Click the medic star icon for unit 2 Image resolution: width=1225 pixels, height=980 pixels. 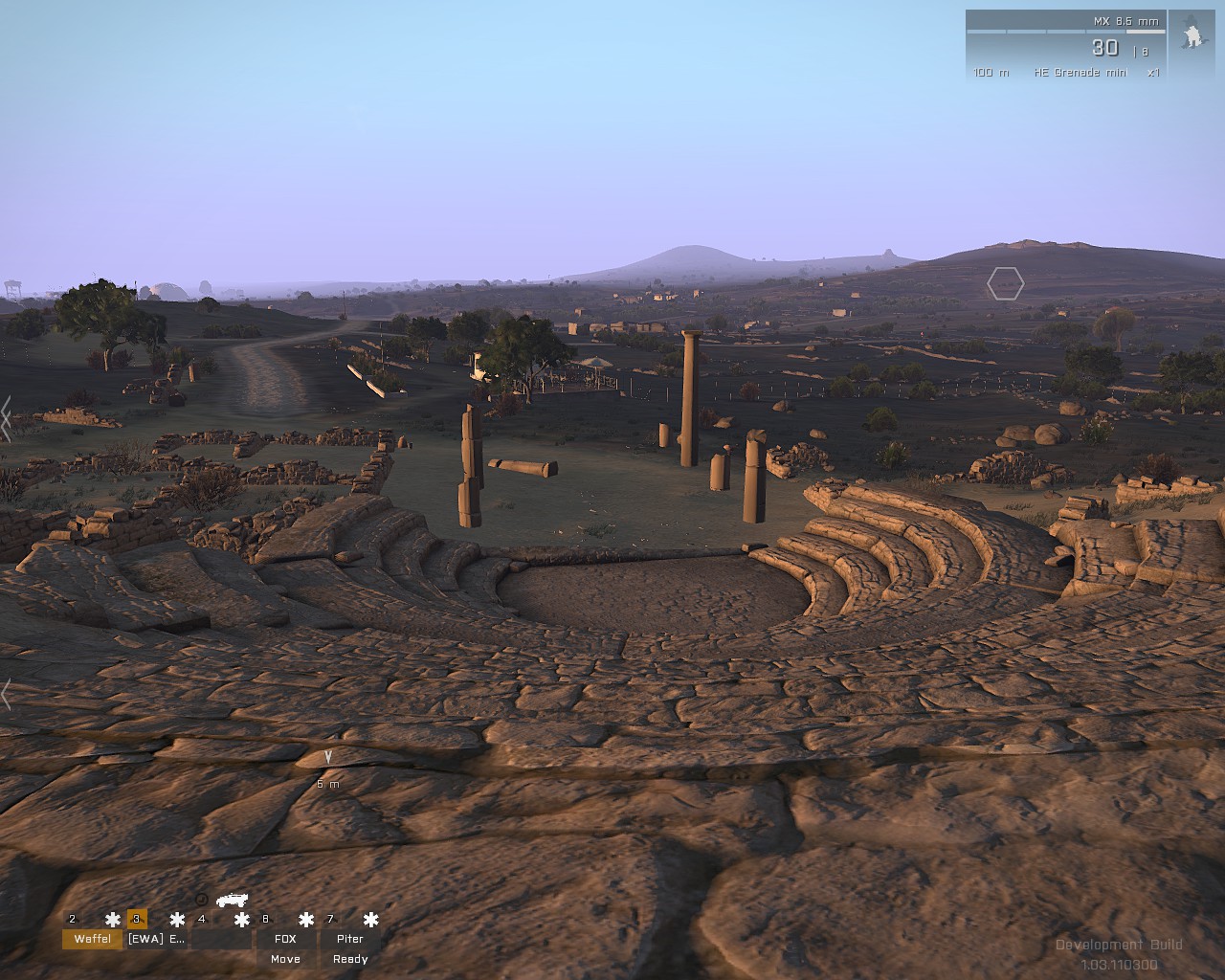(x=113, y=920)
